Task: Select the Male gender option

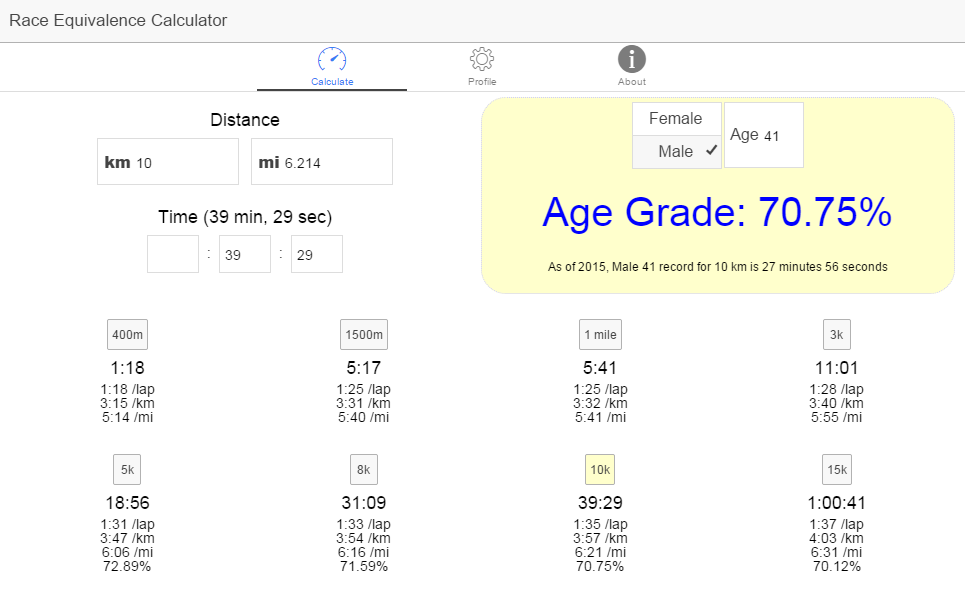Action: click(676, 151)
